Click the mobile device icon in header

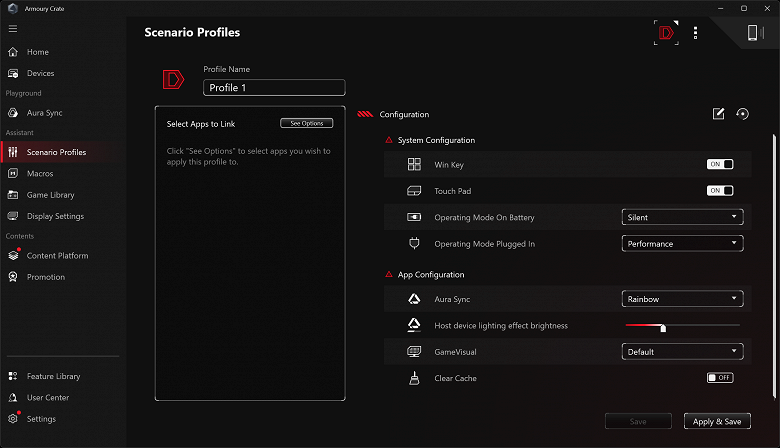pyautogui.click(x=755, y=33)
